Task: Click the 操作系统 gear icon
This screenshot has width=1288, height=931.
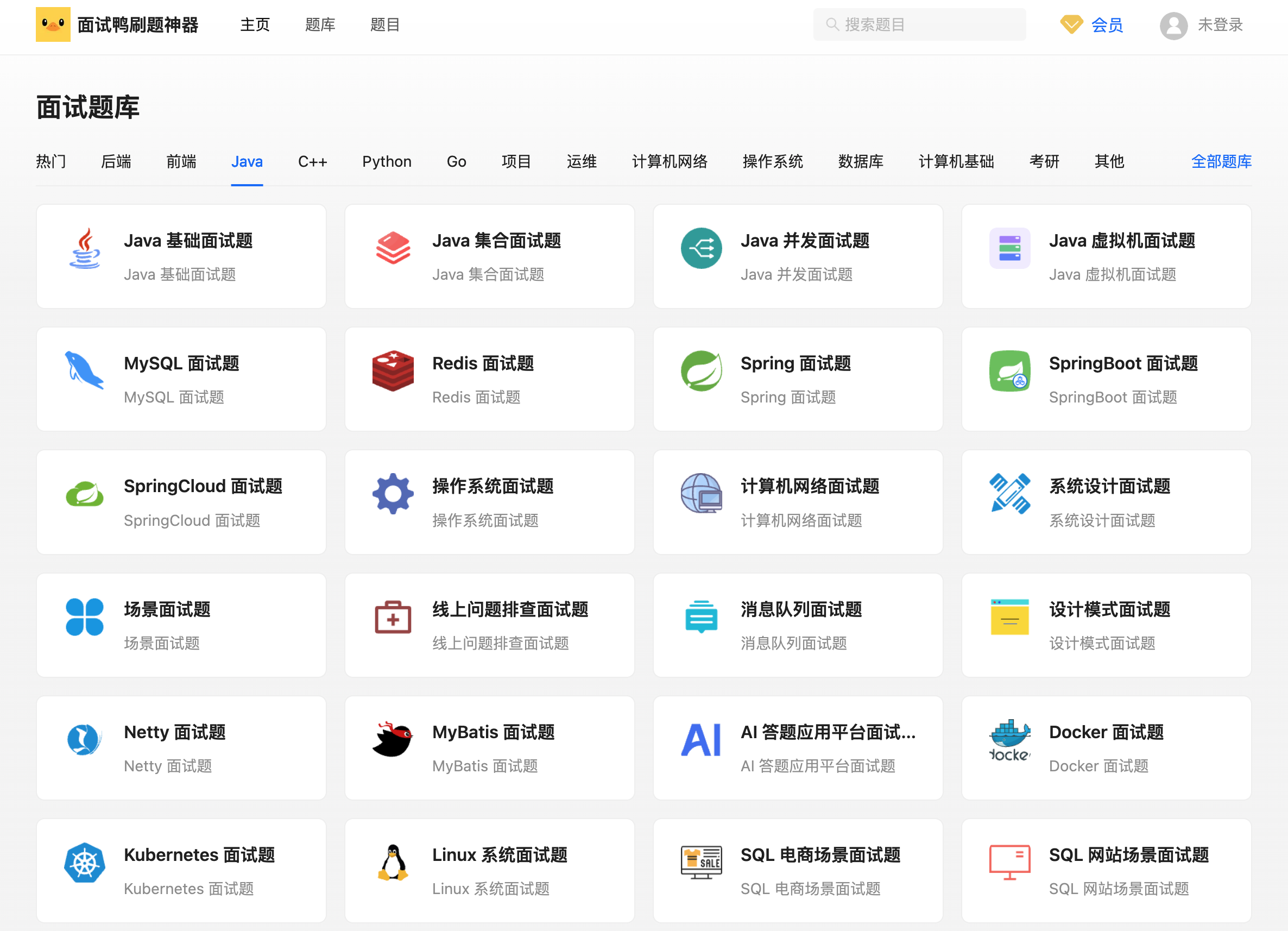Action: [x=393, y=494]
